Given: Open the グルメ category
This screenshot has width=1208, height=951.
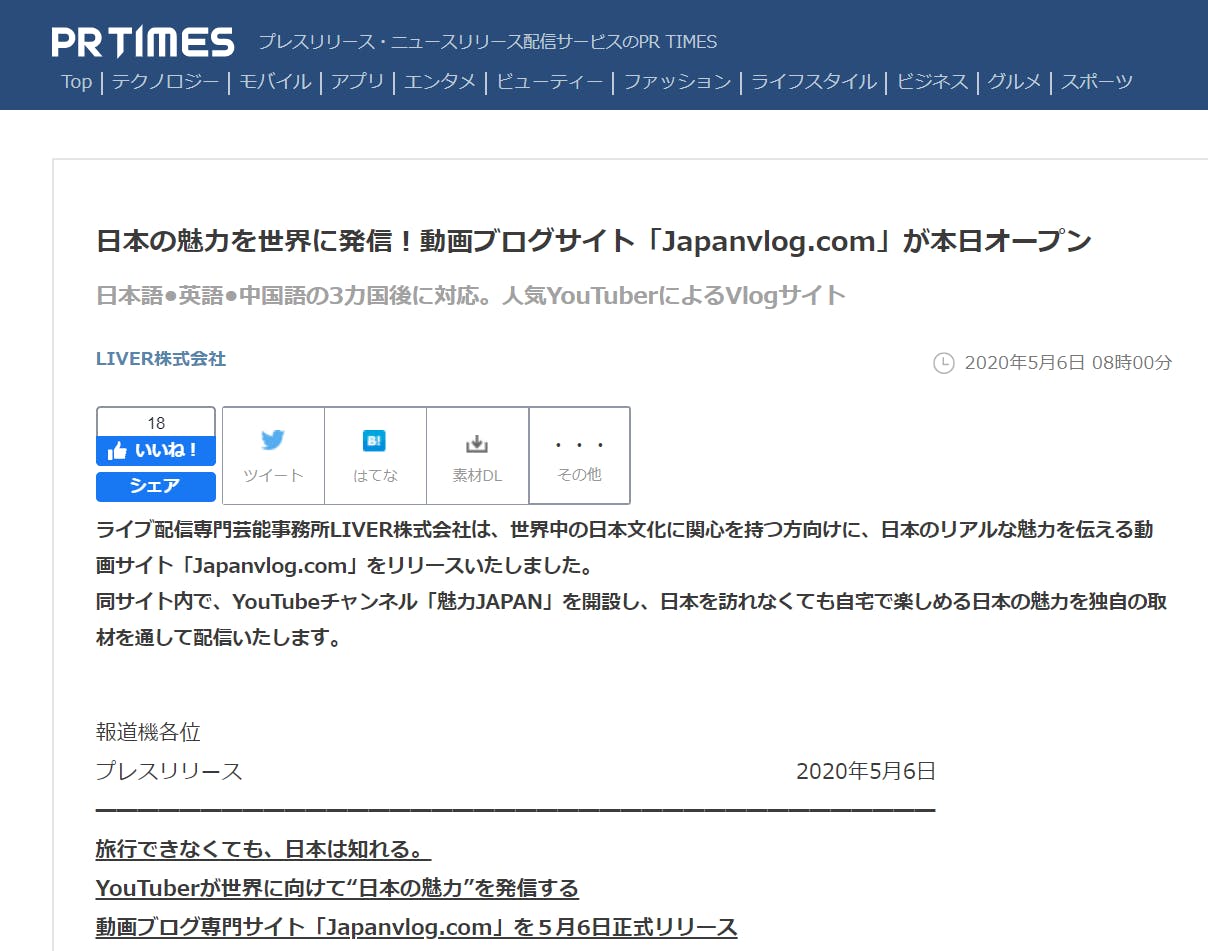Looking at the screenshot, I should (1014, 82).
